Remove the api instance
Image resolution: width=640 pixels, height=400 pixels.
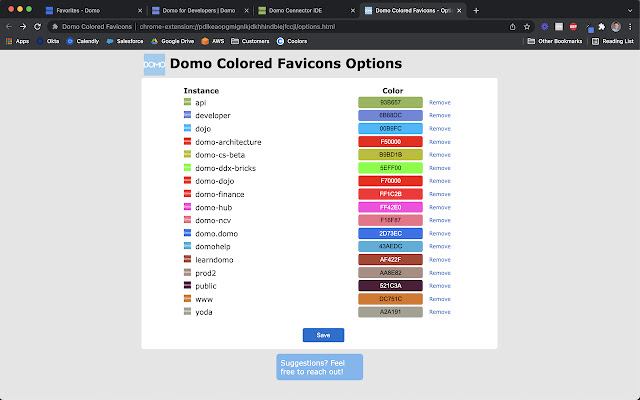point(440,102)
